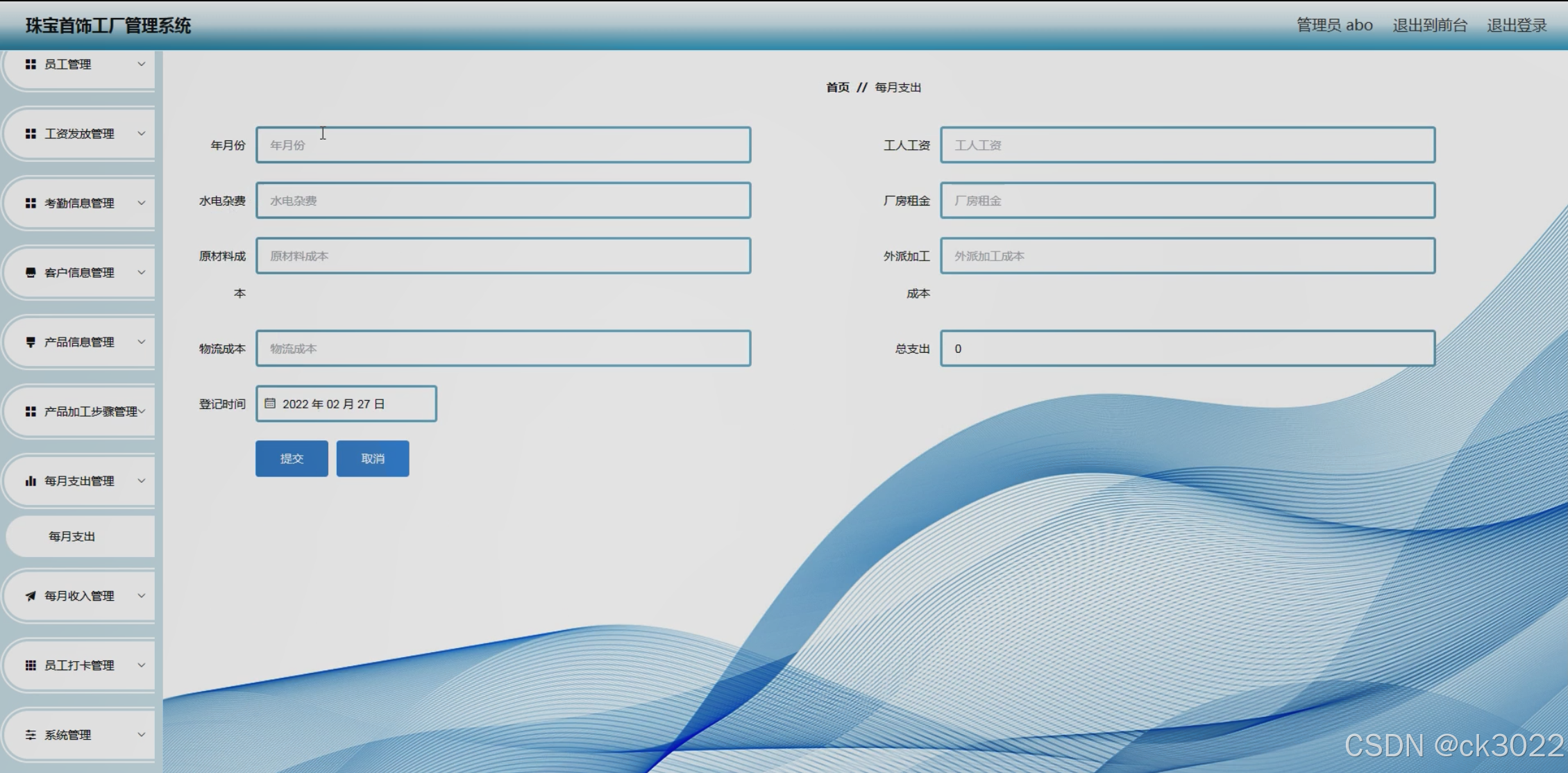
Task: Go to 首页 in the breadcrumb
Action: tap(837, 88)
